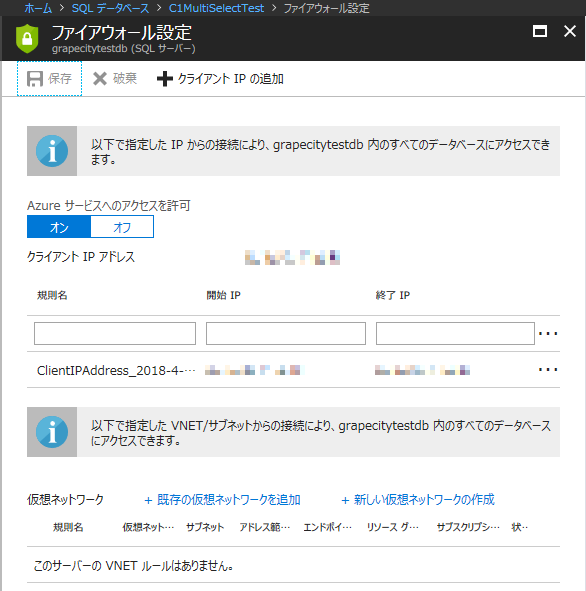
Task: Click the 仮想ネット… column header
Action: 148,527
